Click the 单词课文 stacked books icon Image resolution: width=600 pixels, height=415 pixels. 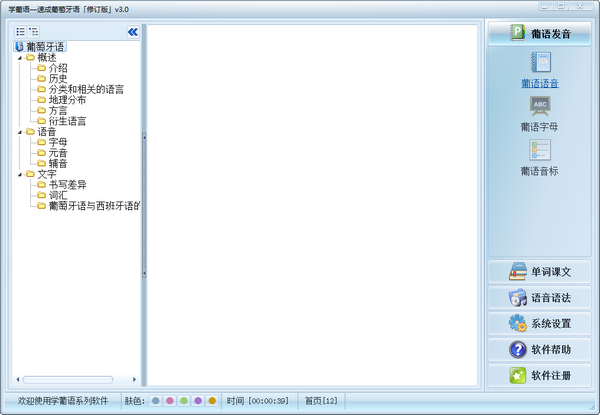click(x=518, y=271)
